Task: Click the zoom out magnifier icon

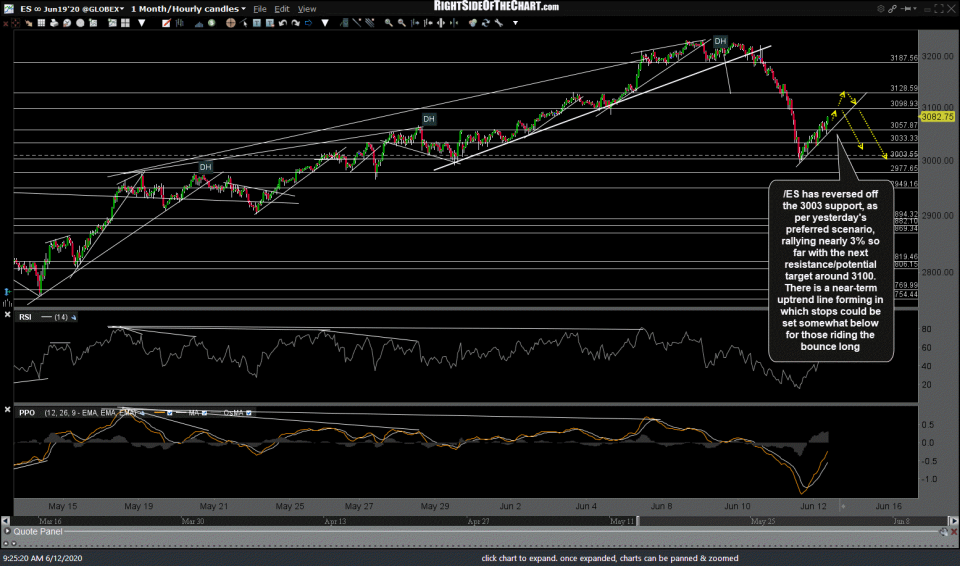Action: pyautogui.click(x=402, y=23)
